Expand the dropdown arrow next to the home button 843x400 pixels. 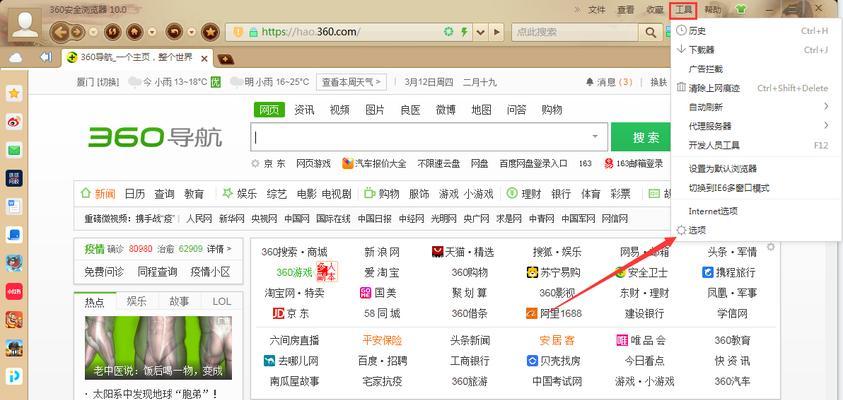pos(152,32)
